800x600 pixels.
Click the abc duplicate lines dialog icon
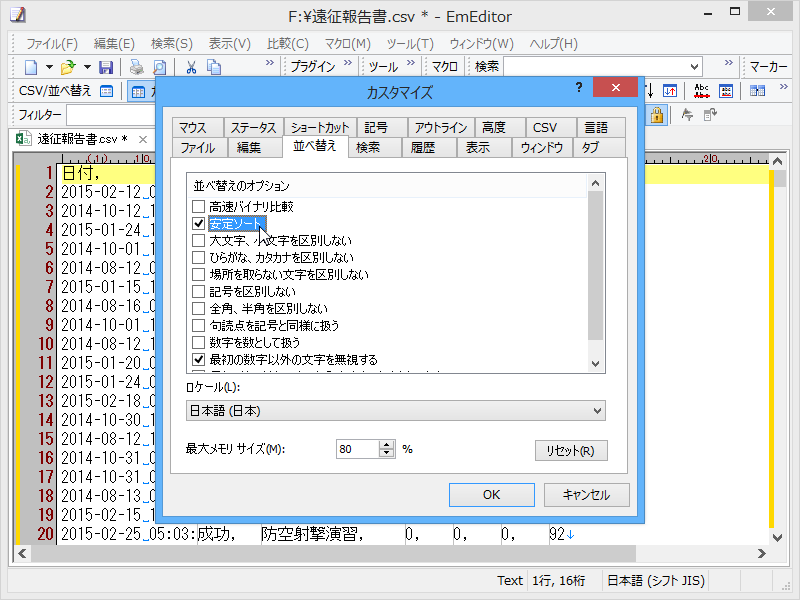726,91
